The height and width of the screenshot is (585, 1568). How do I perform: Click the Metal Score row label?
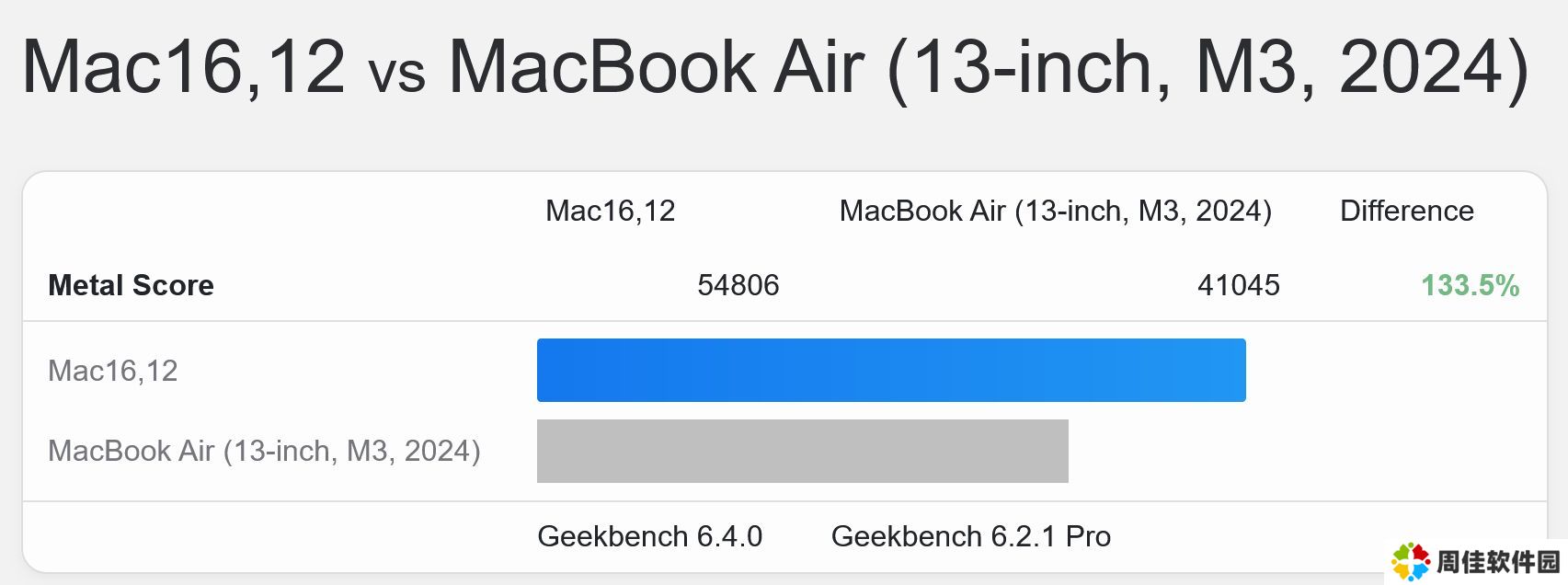click(131, 285)
